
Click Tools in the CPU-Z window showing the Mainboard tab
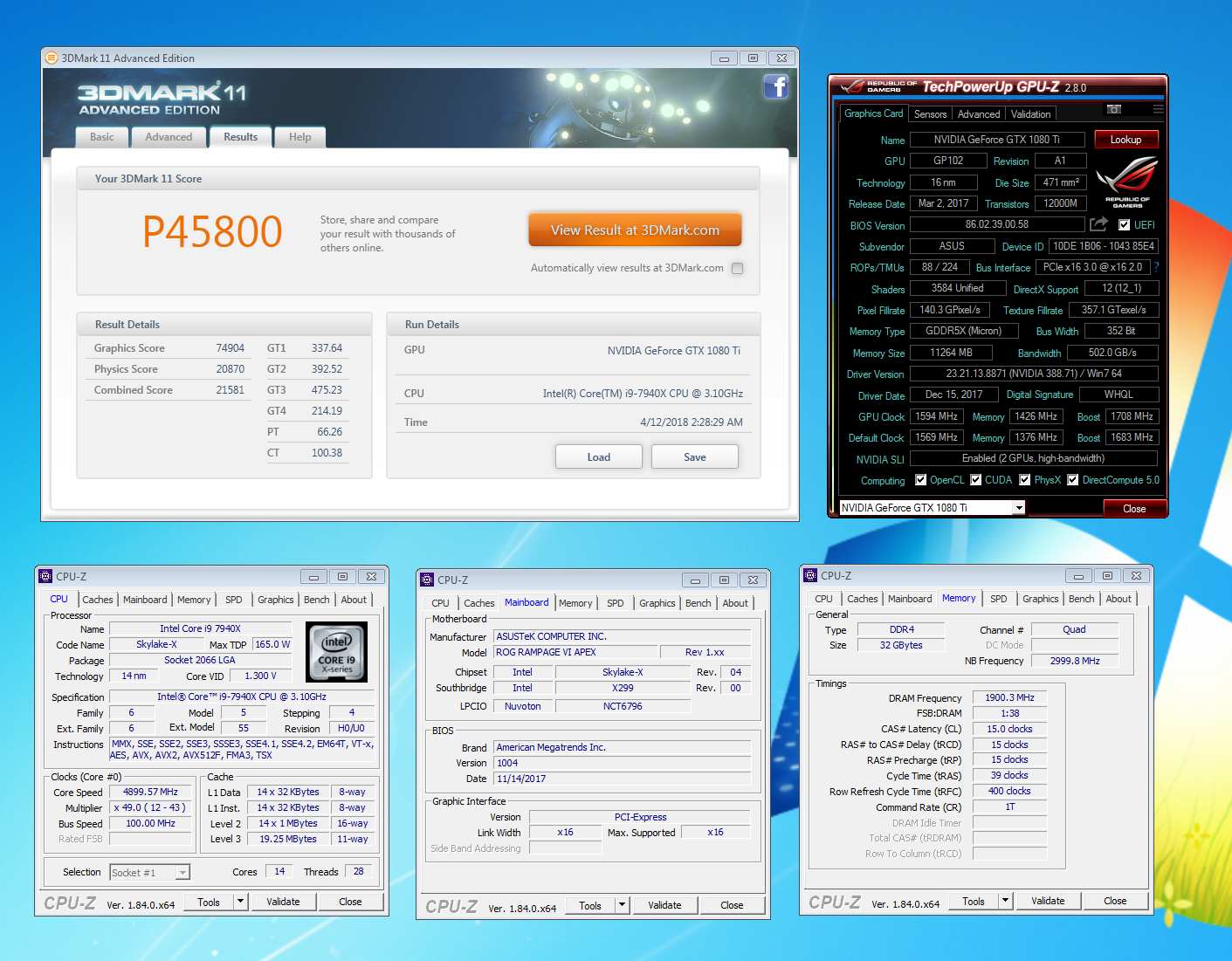pyautogui.click(x=590, y=905)
